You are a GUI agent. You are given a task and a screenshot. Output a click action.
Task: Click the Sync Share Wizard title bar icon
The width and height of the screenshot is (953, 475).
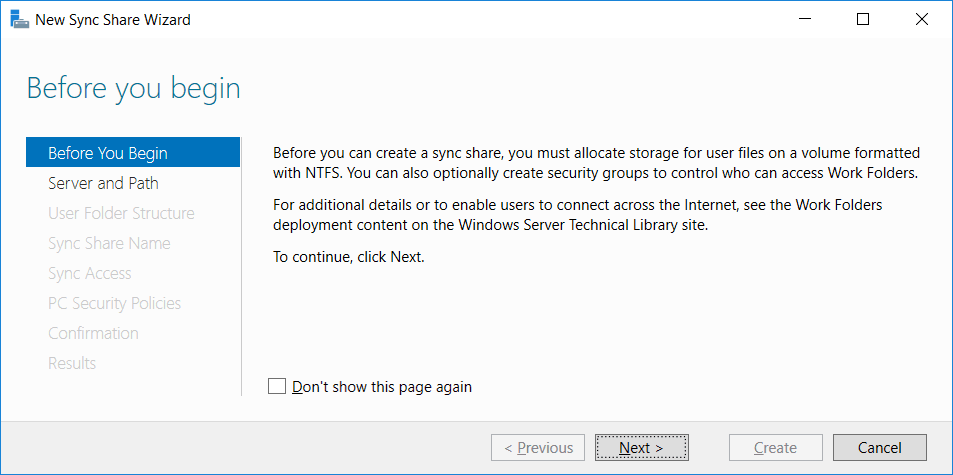click(x=19, y=19)
